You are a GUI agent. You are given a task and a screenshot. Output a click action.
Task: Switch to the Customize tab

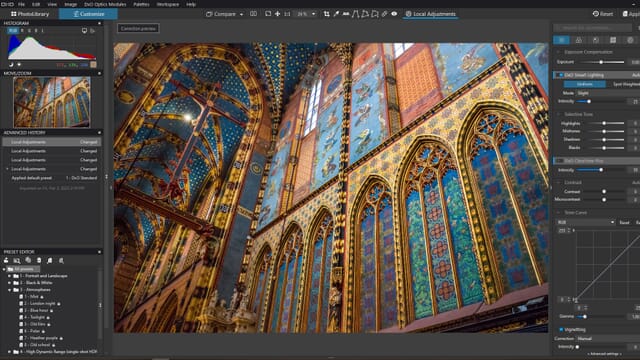click(89, 14)
